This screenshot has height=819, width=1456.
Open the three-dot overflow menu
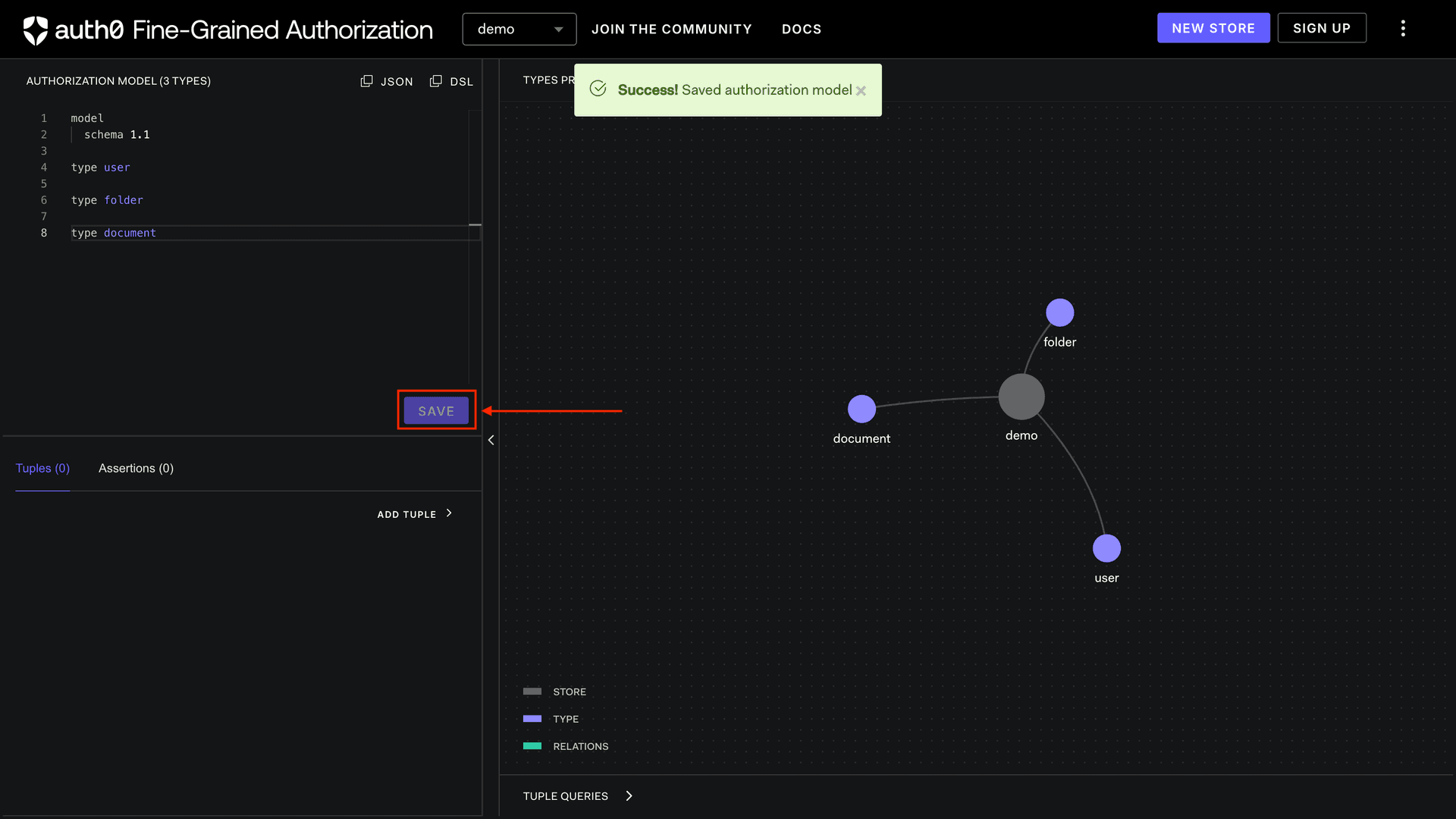[x=1403, y=28]
